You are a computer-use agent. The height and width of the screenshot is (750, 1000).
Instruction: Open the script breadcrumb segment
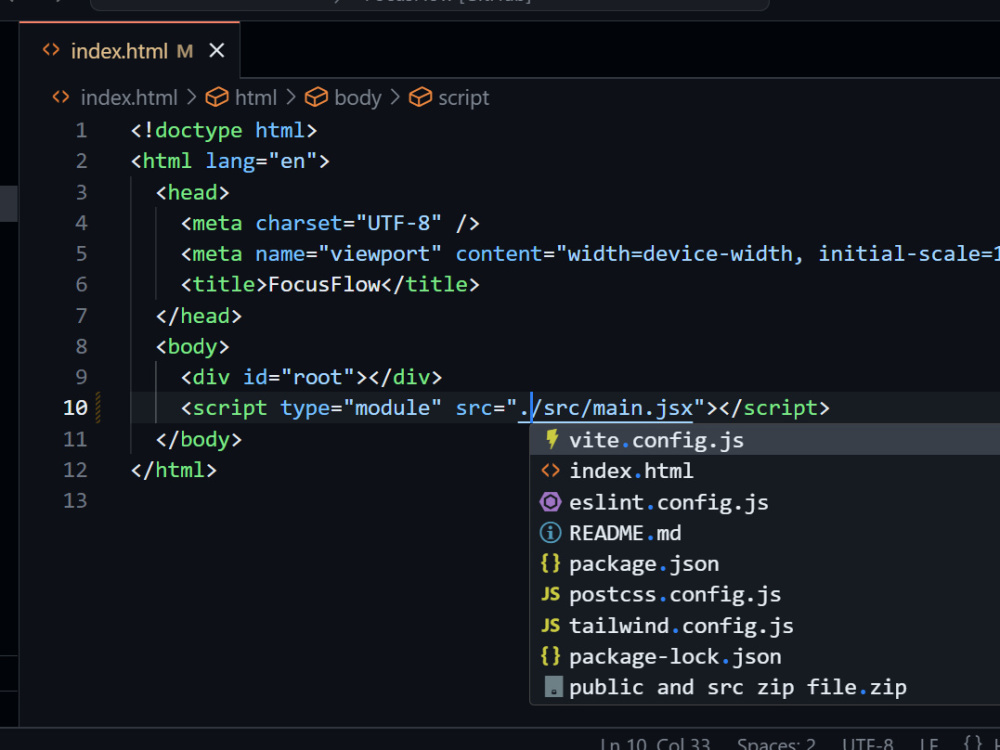464,98
